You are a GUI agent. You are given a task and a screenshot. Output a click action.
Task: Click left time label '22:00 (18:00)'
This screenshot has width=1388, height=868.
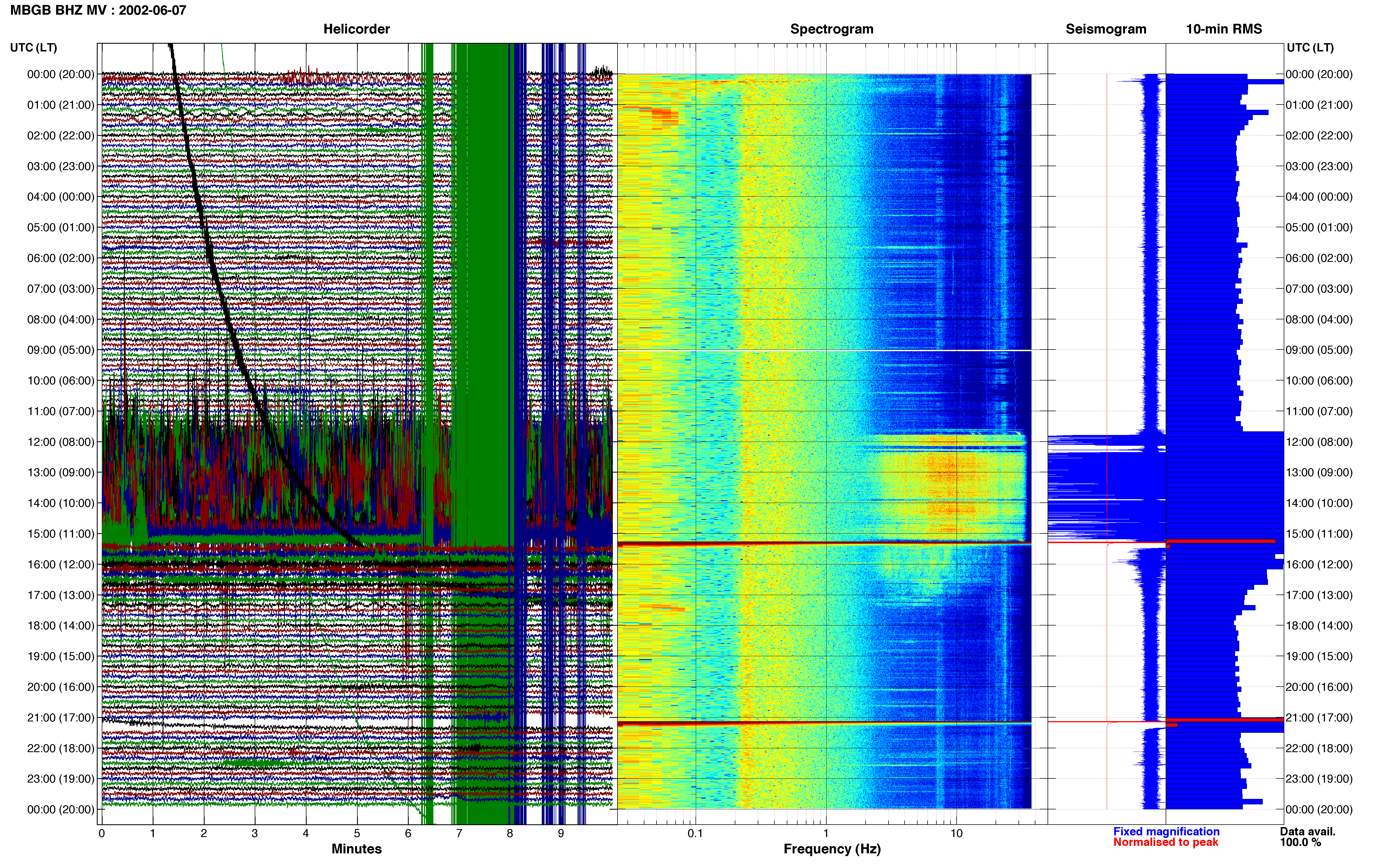coord(61,748)
